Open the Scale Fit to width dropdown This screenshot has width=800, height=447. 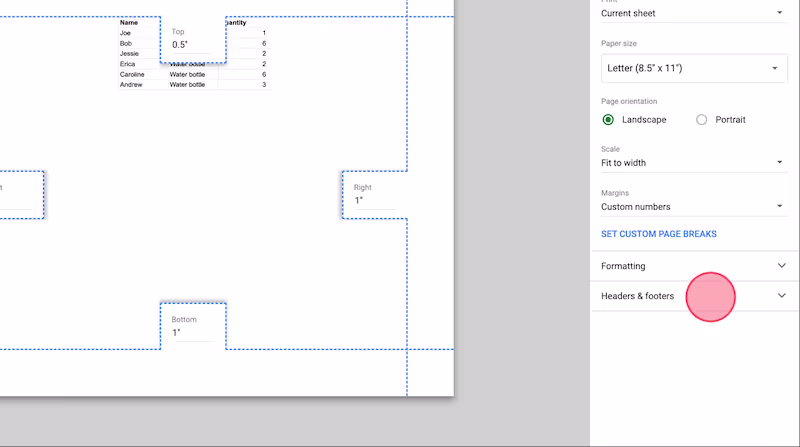tap(692, 163)
